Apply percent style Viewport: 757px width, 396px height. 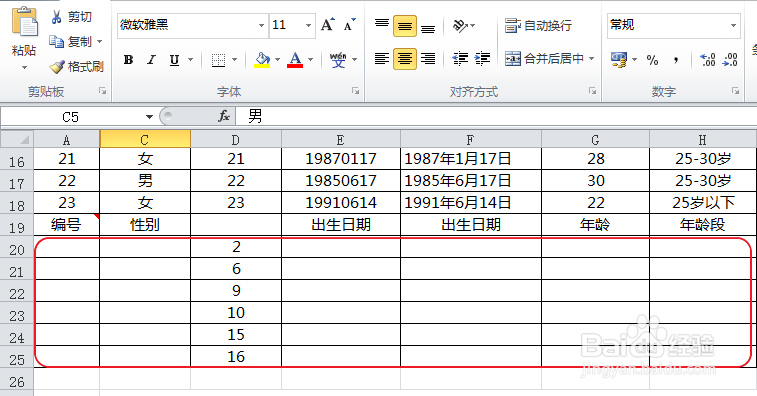point(652,59)
